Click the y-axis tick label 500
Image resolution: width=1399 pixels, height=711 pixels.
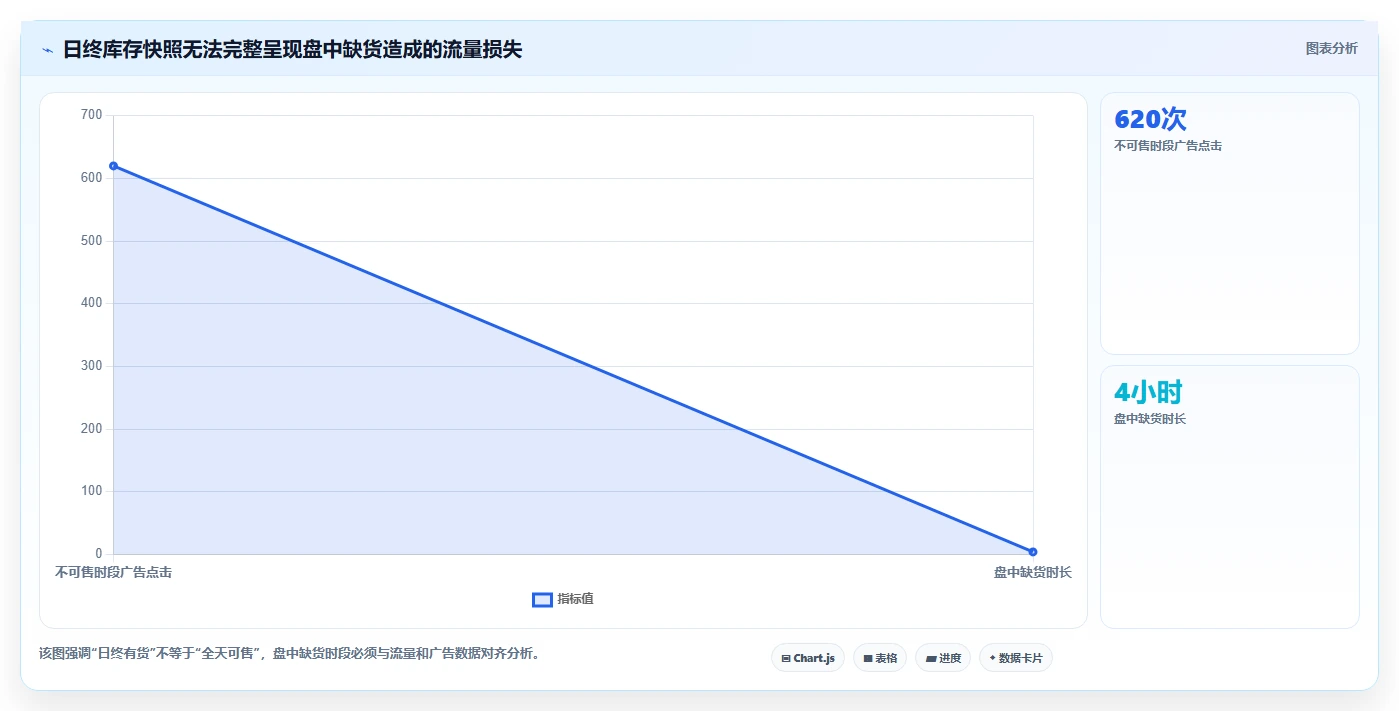click(91, 241)
